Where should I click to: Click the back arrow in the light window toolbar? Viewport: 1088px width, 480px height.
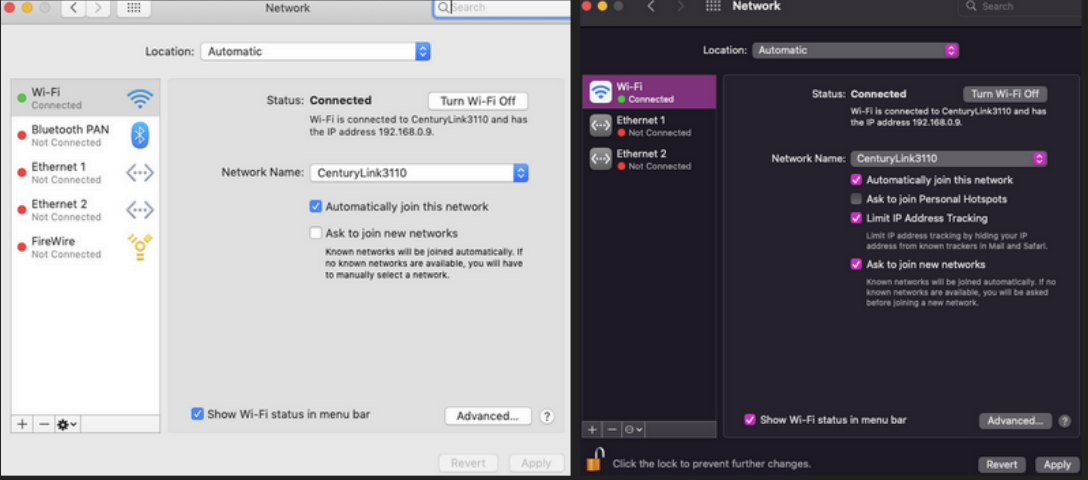click(x=74, y=8)
